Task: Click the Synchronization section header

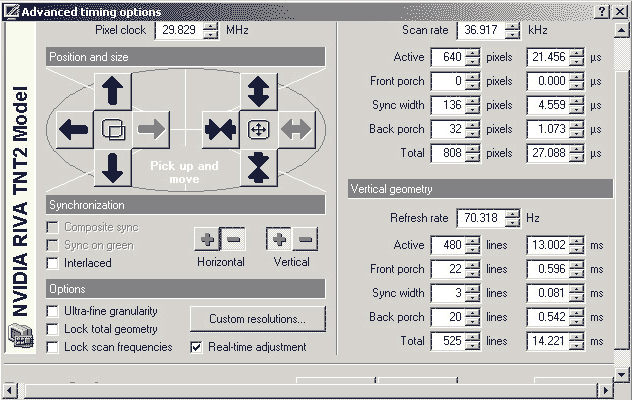Action: point(185,205)
